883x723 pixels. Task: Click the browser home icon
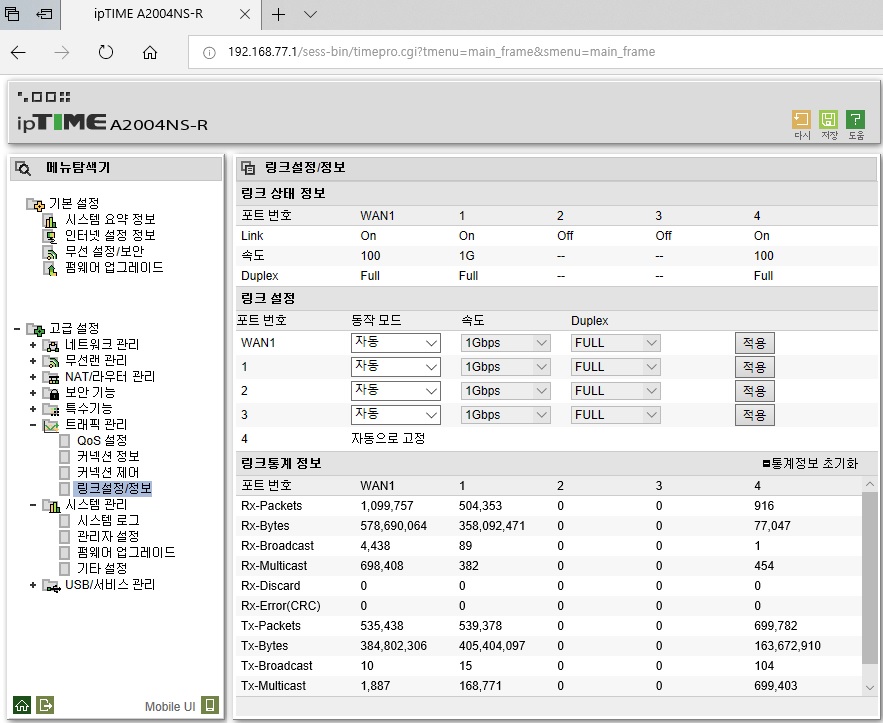coord(149,52)
